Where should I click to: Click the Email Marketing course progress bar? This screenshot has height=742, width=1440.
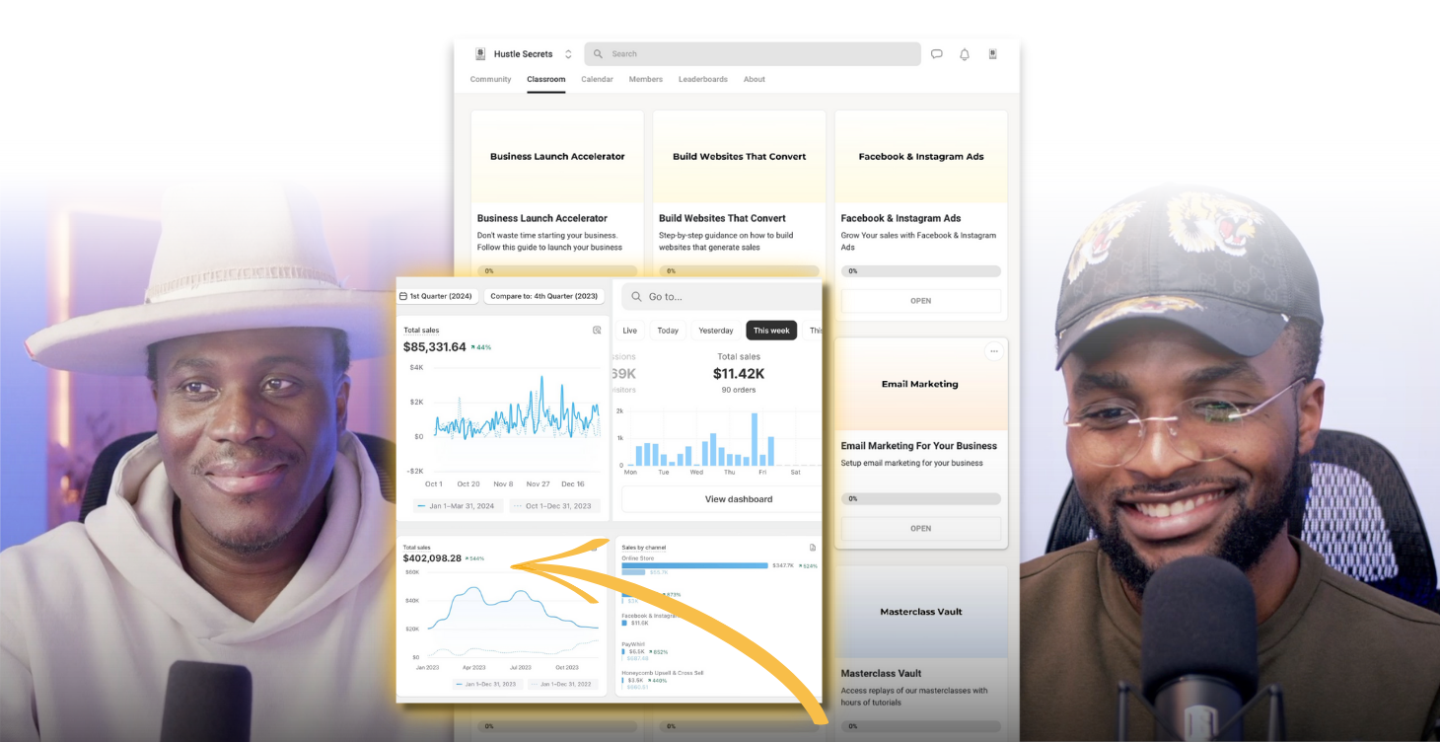[x=921, y=498]
